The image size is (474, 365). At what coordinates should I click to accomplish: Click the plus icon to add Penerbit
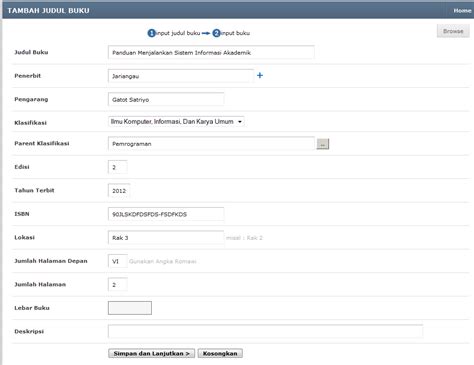tap(260, 76)
